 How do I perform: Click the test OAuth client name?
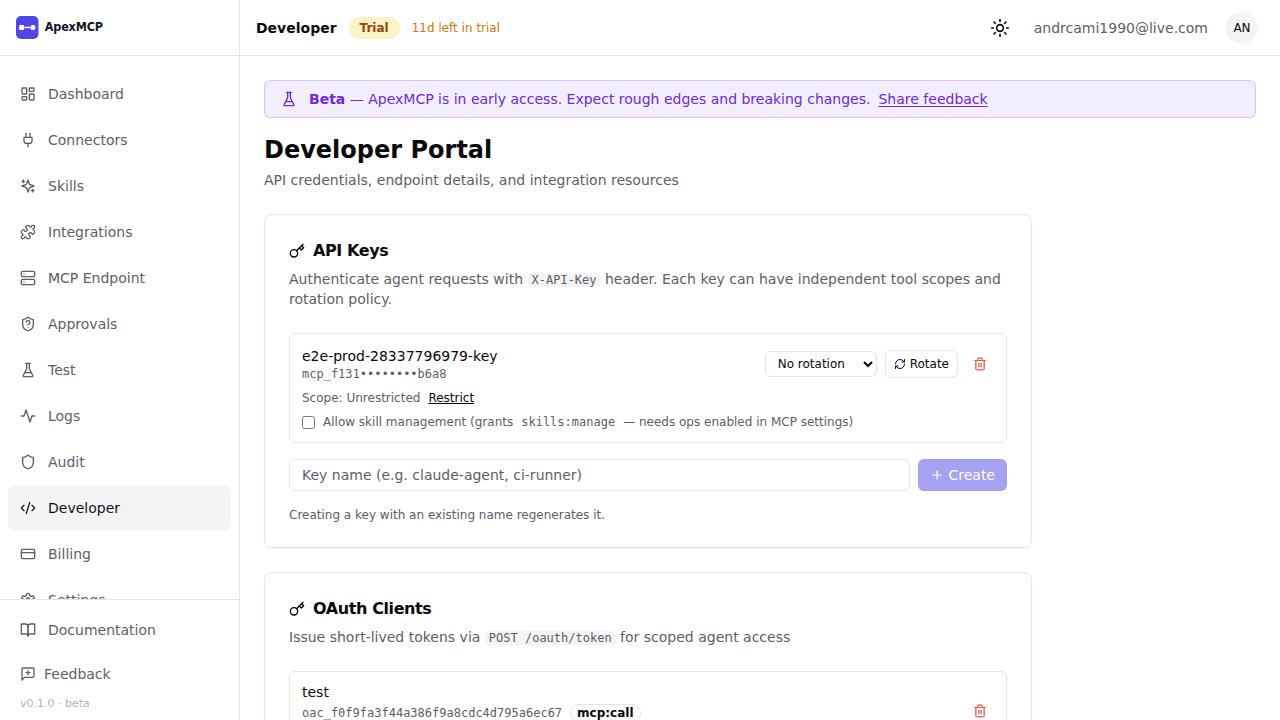(x=316, y=692)
